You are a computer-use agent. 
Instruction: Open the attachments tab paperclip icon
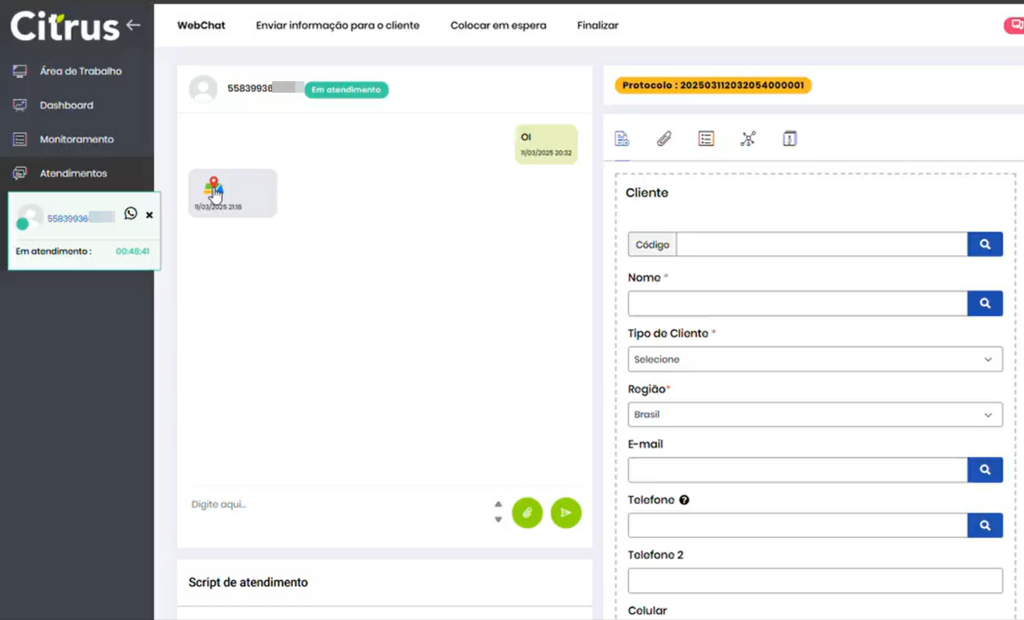(664, 139)
